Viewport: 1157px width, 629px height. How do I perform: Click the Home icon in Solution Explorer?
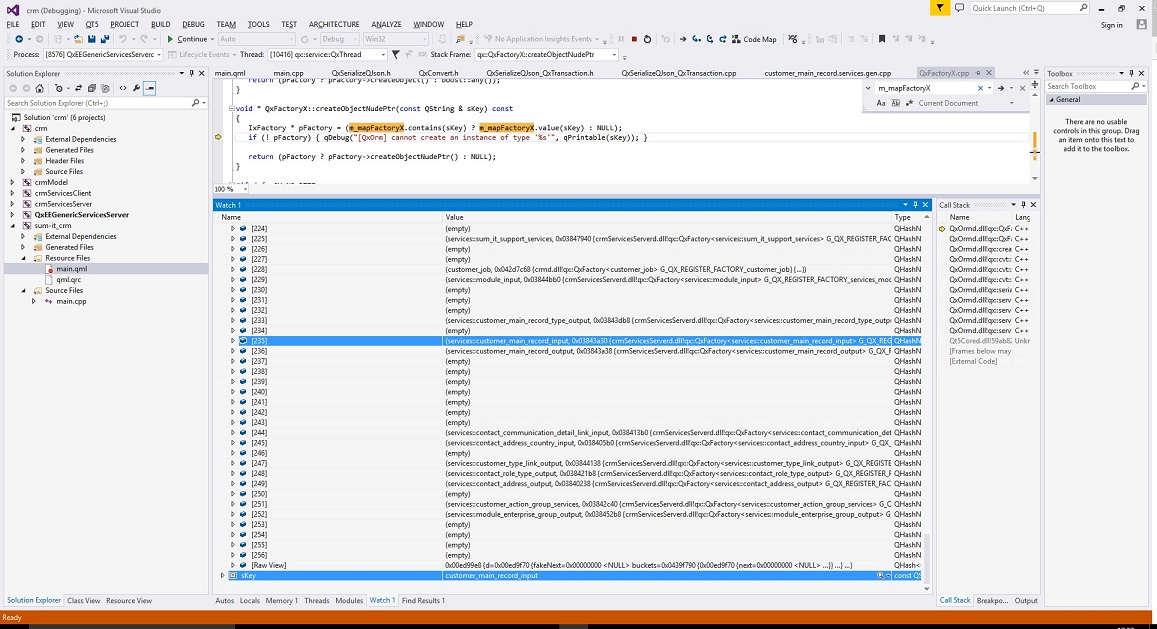tap(42, 88)
